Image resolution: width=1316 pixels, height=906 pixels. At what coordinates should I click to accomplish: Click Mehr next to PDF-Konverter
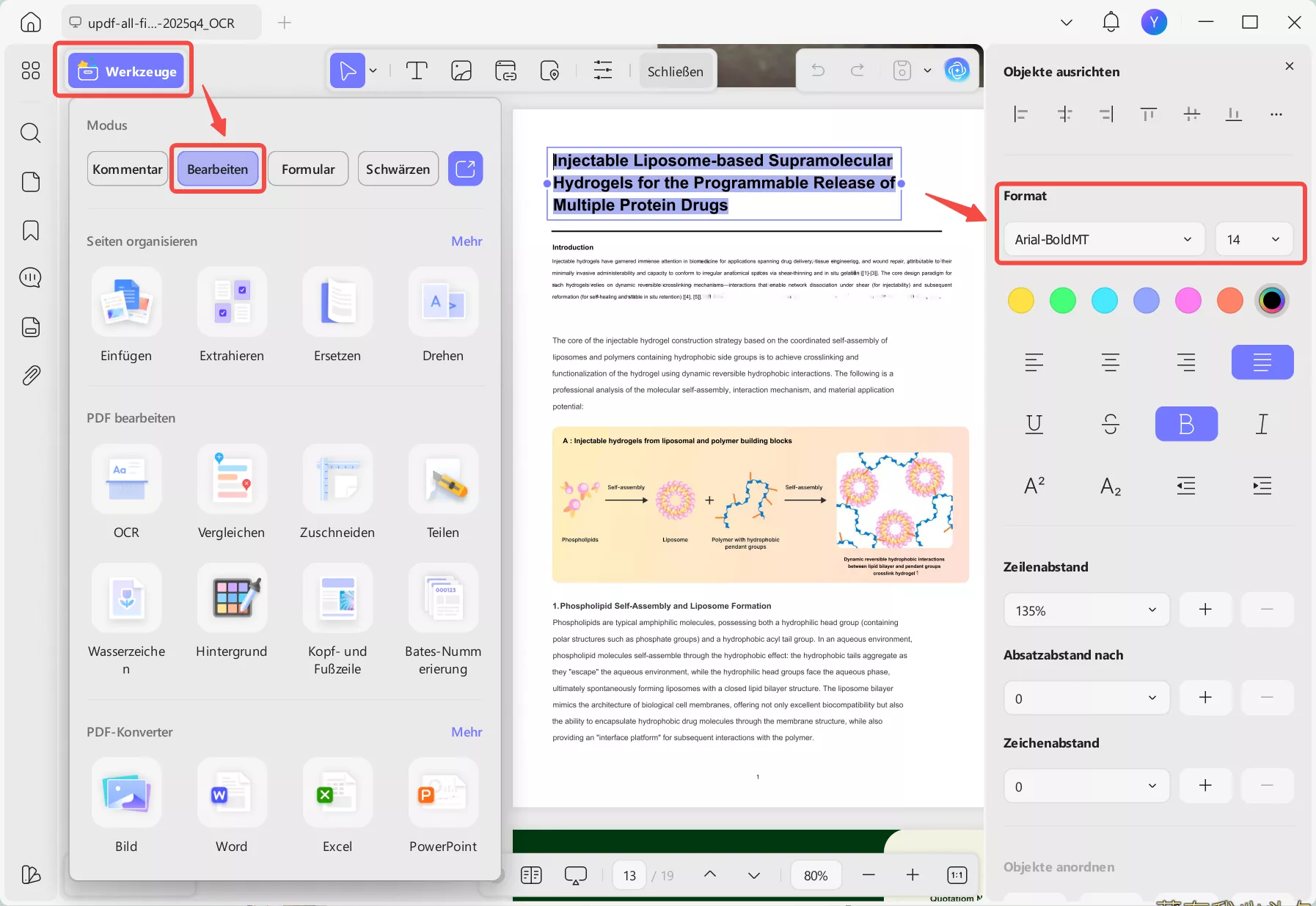pos(466,731)
